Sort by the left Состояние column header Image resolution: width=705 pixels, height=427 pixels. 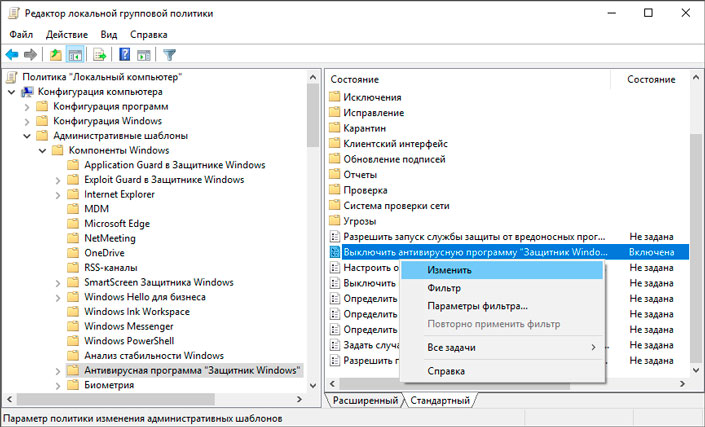468,80
